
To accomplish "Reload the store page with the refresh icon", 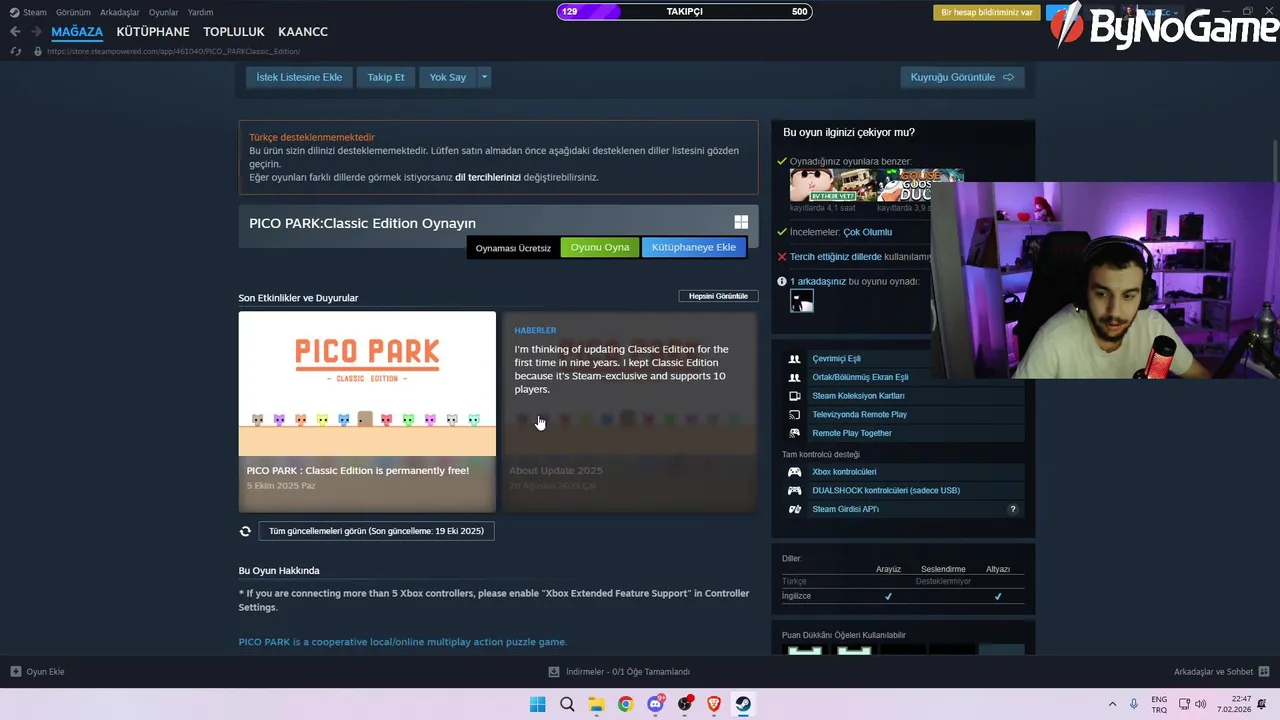I will coord(16,51).
